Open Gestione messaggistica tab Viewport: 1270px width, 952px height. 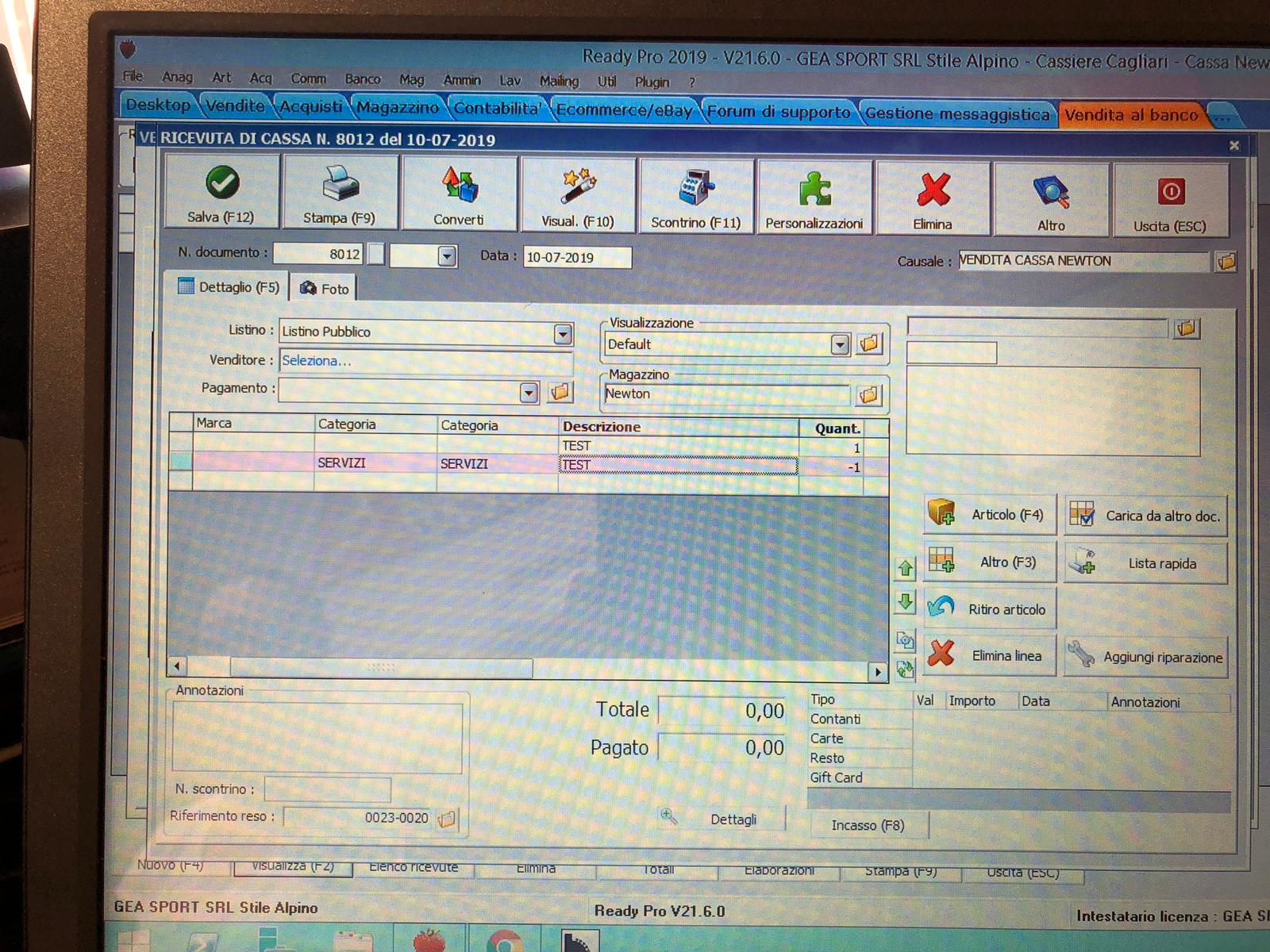[x=958, y=113]
